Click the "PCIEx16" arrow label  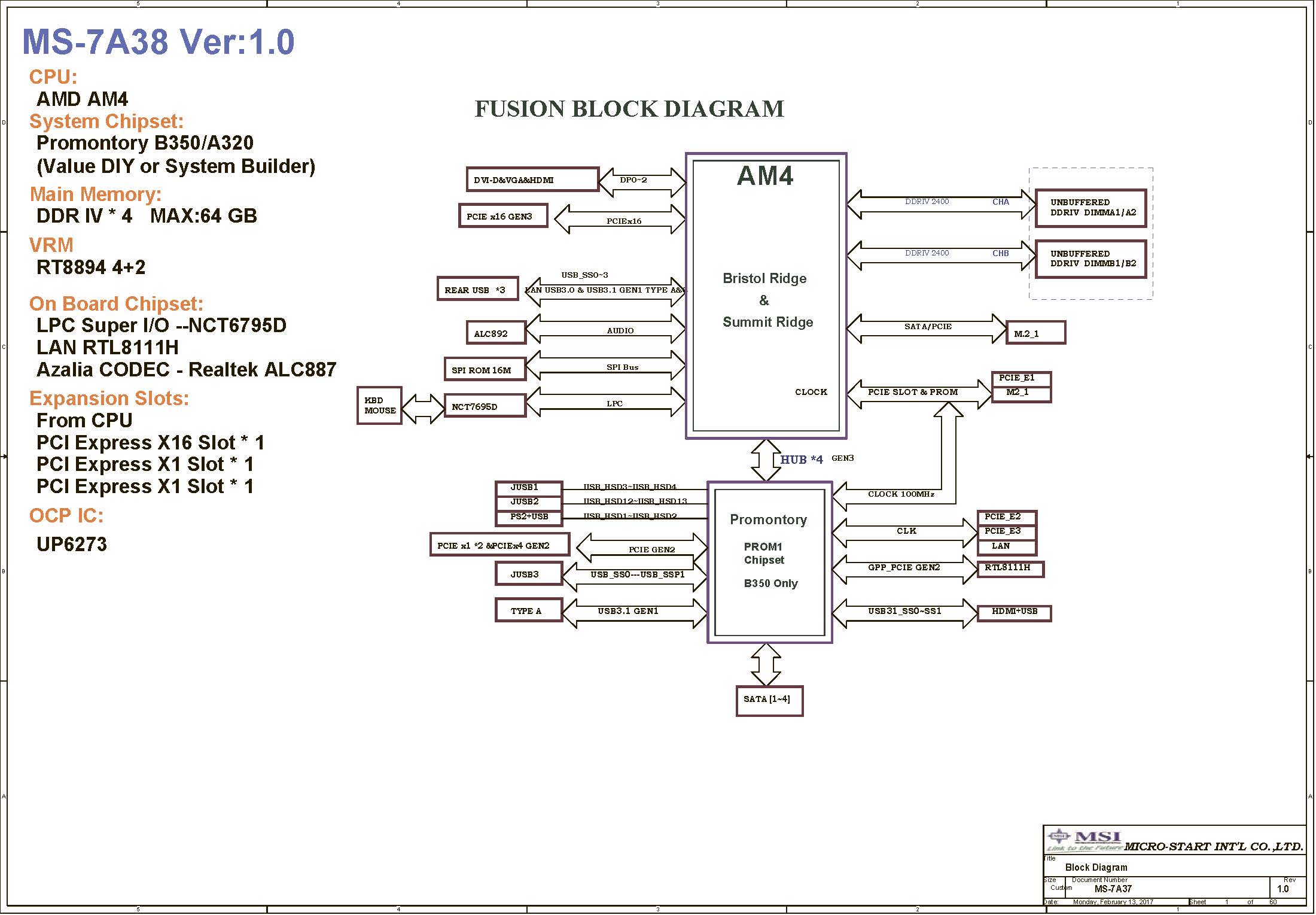624,221
